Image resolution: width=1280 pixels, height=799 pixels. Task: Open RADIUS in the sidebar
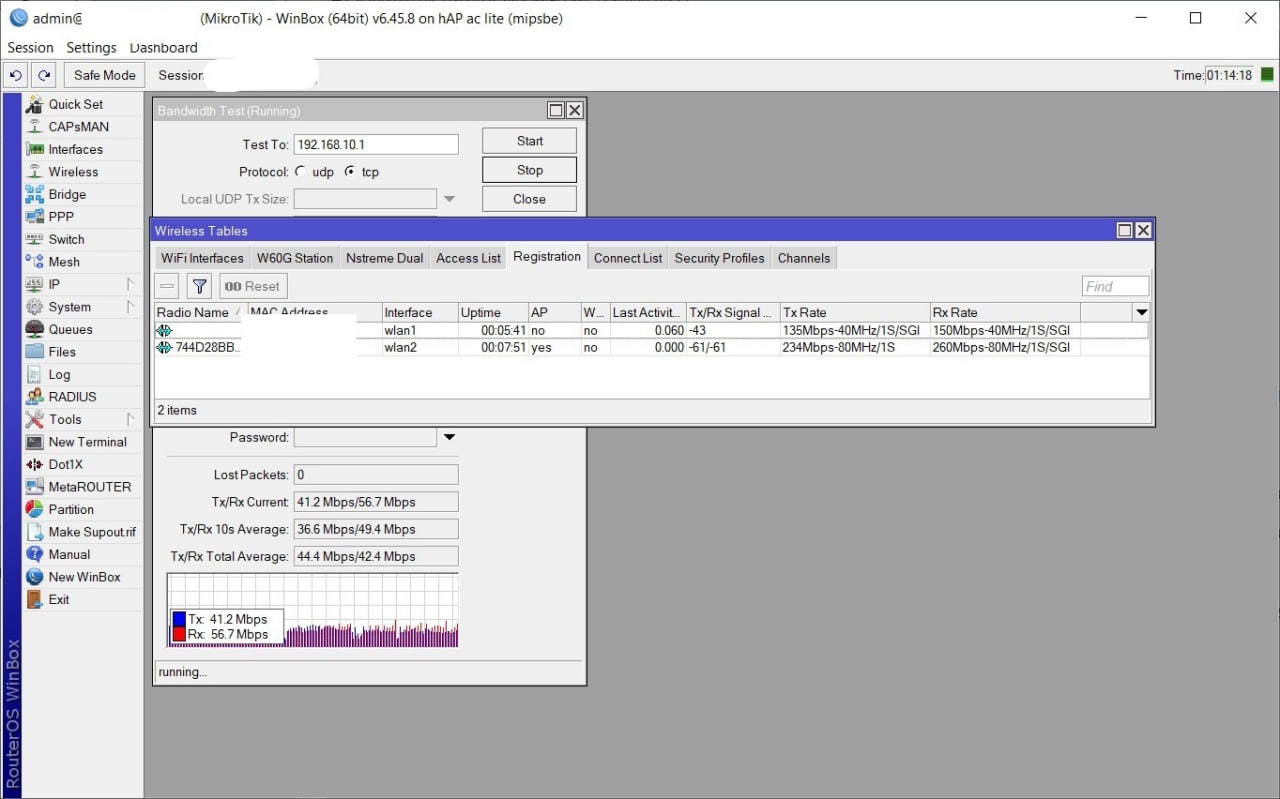click(73, 397)
